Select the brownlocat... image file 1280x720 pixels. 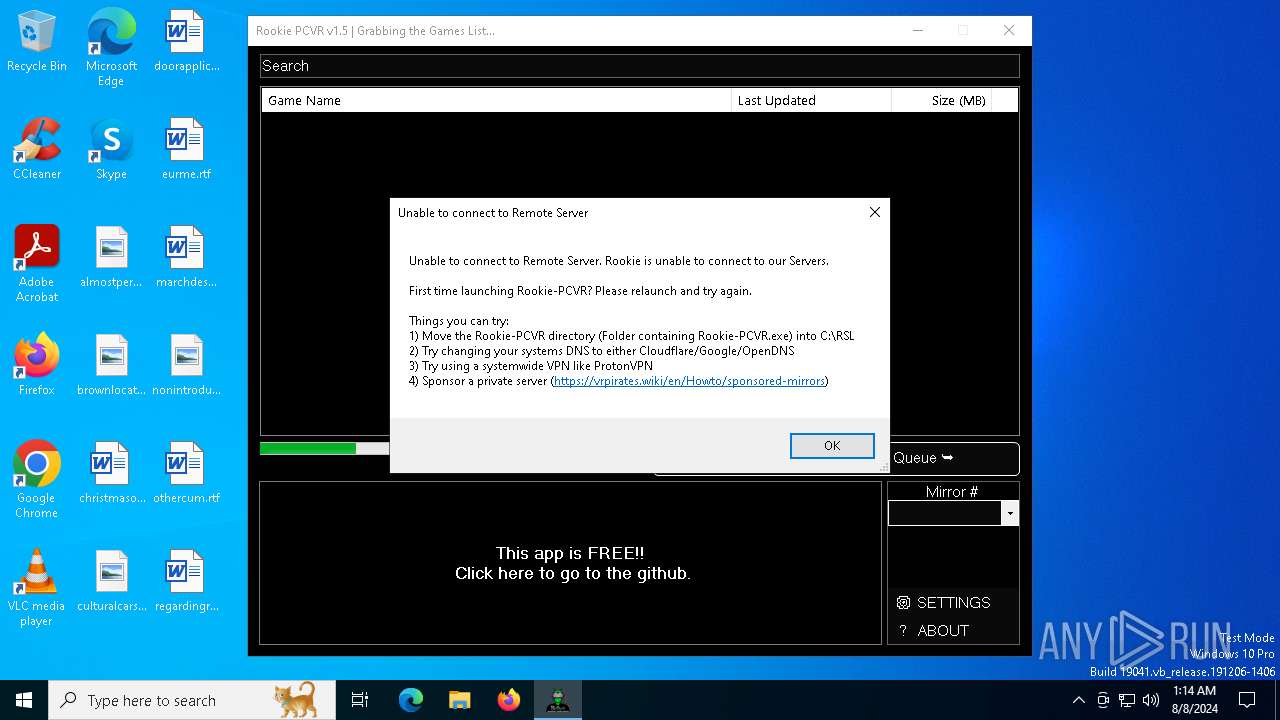tap(111, 366)
